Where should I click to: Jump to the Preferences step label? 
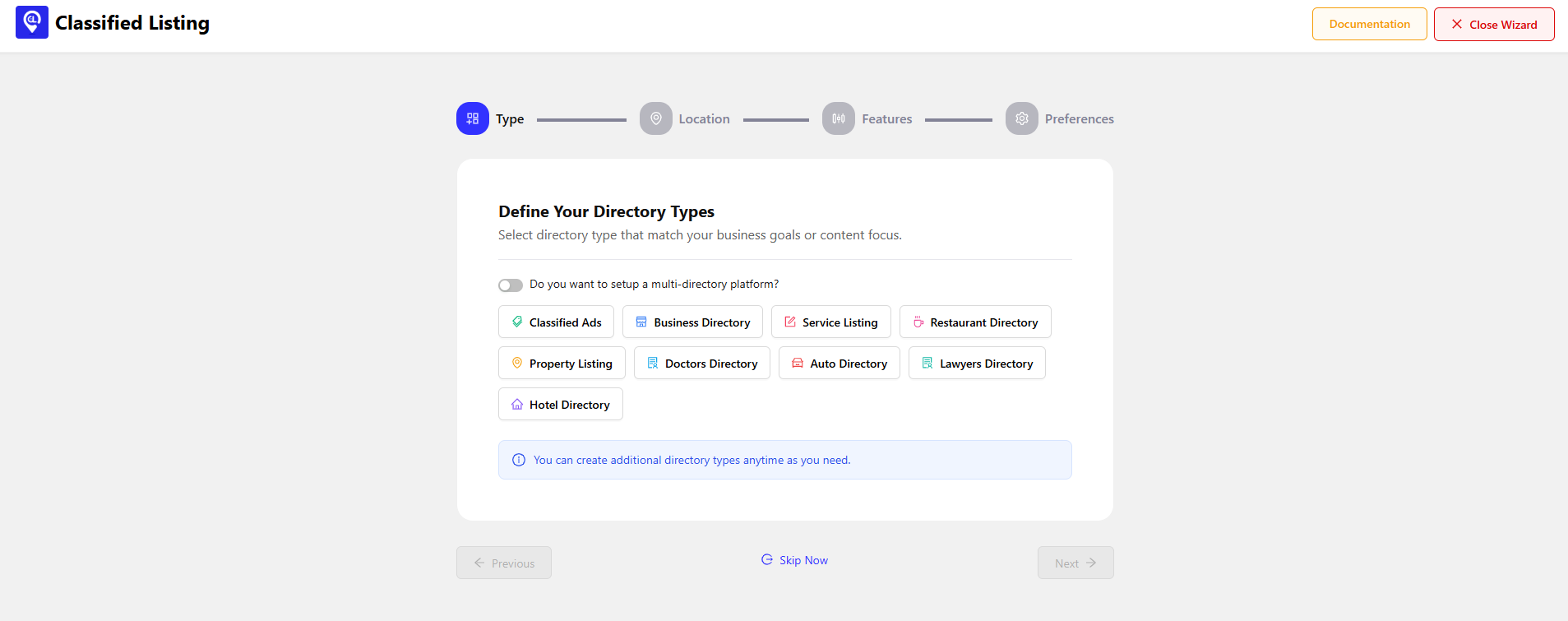[1080, 118]
